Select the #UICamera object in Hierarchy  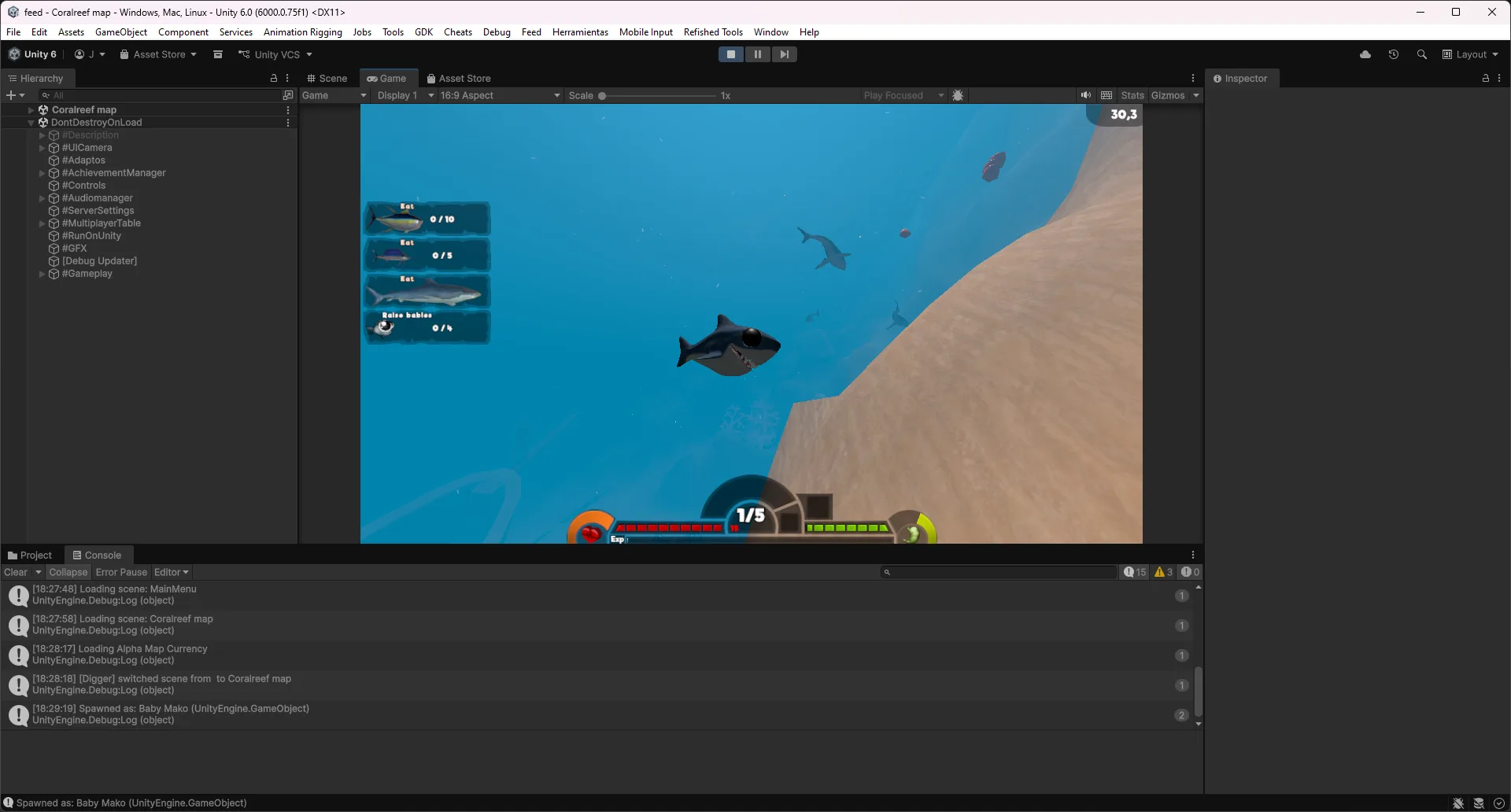[x=87, y=148]
